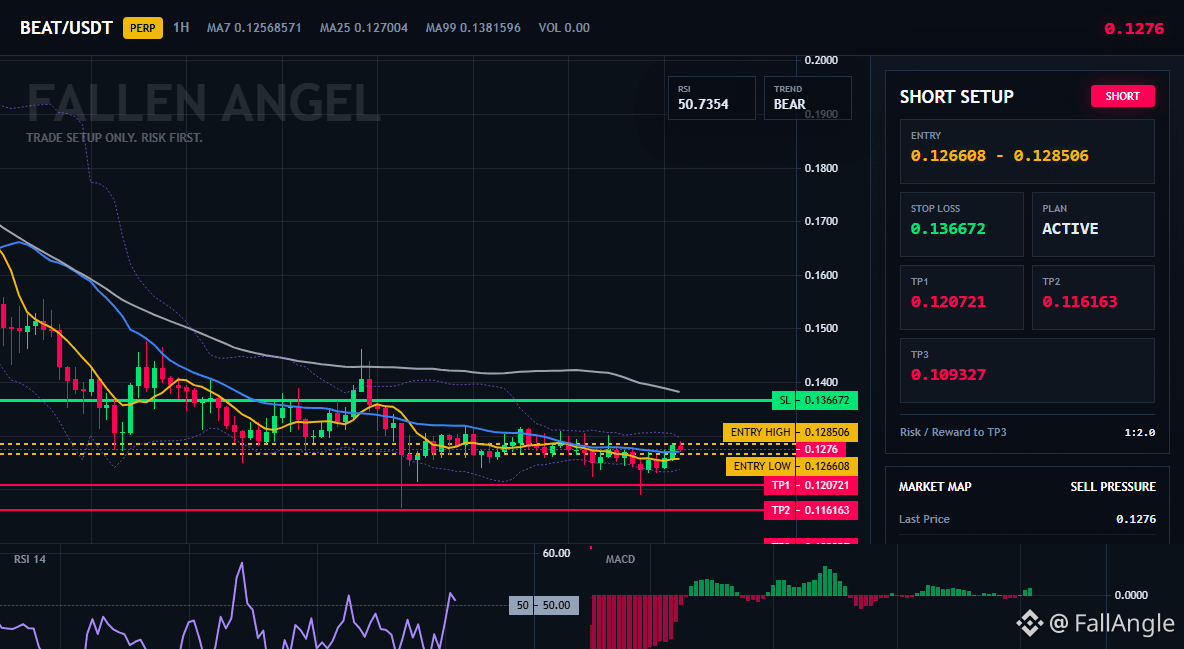Click the TRADE SETUP ONLY. RISK FIRST. text
Screen dimensions: 1184x649
click(114, 138)
